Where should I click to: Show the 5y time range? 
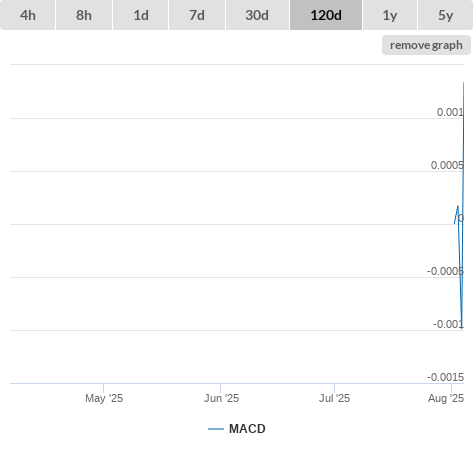(x=446, y=15)
